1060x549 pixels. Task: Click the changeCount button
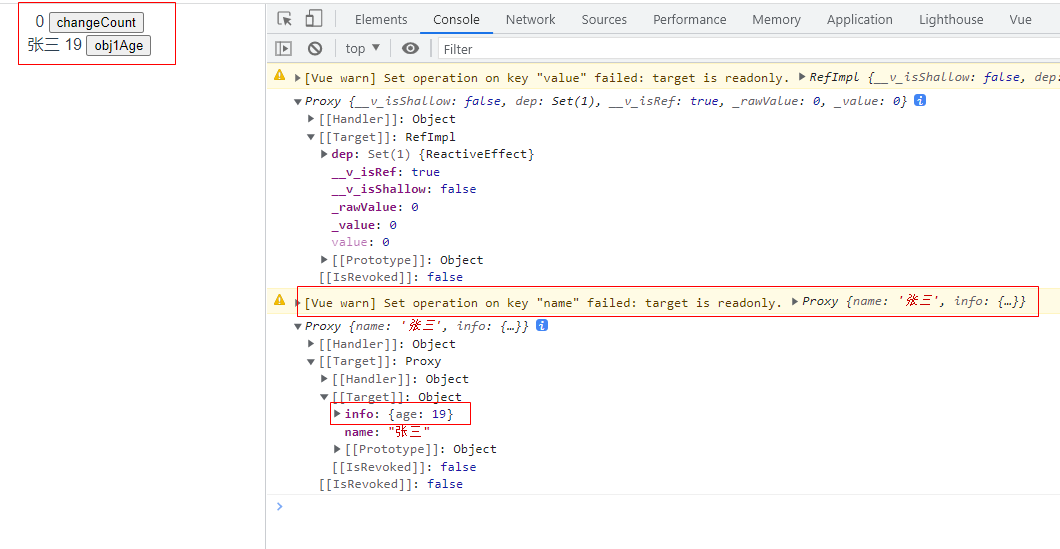click(x=97, y=22)
